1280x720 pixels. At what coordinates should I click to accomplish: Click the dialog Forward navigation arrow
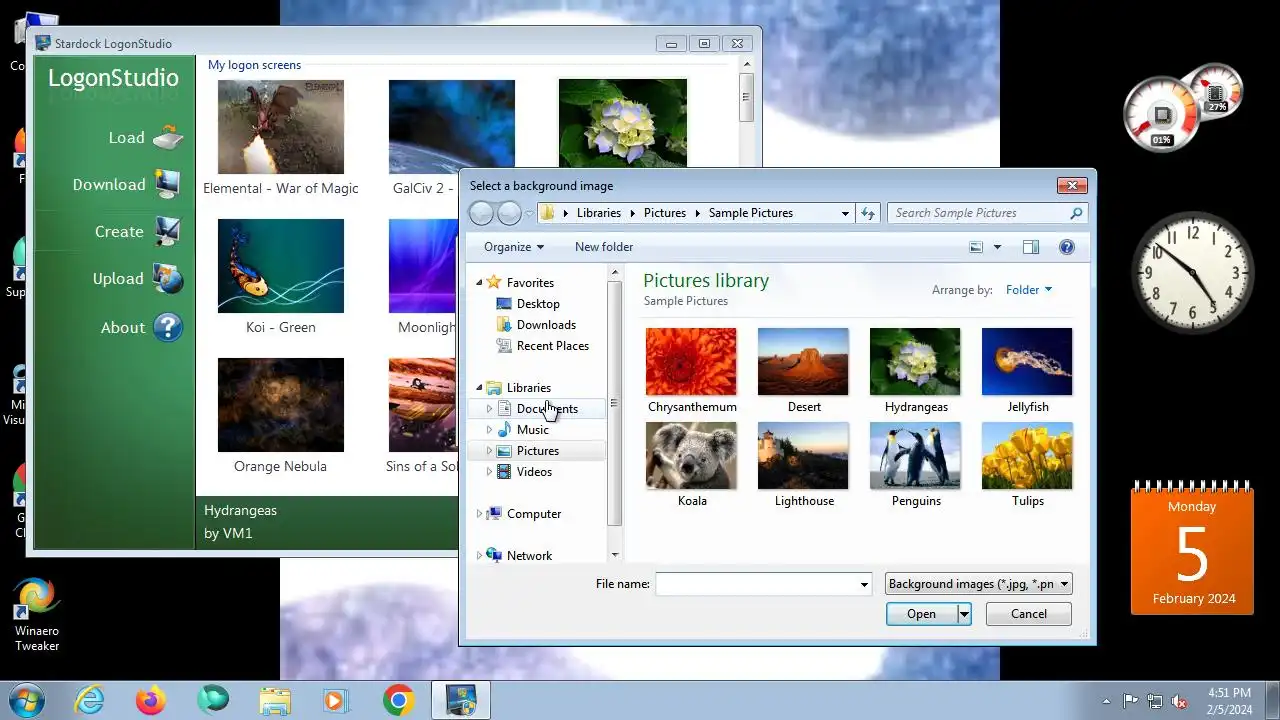tap(509, 213)
